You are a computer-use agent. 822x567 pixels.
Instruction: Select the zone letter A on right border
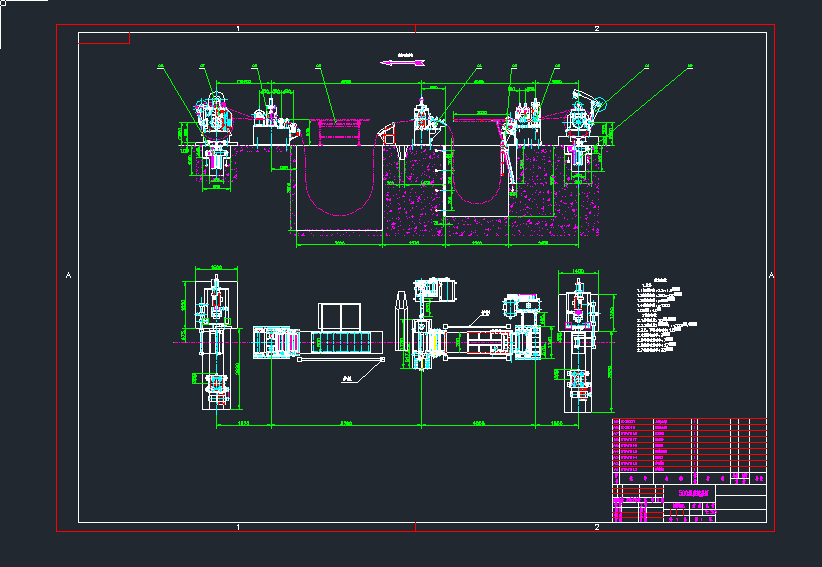coord(771,275)
